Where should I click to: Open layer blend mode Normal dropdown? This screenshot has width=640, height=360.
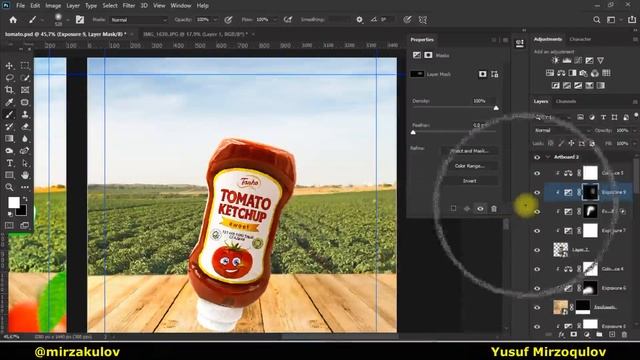pyautogui.click(x=562, y=130)
